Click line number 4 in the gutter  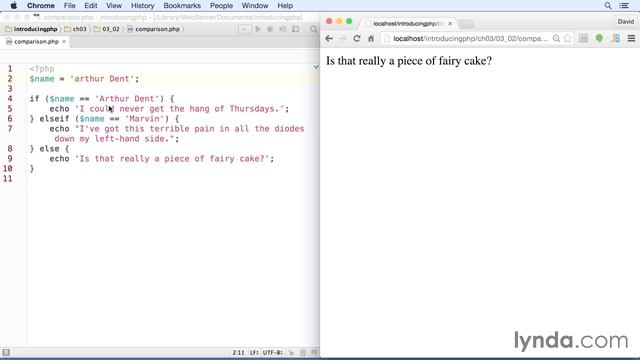pyautogui.click(x=10, y=99)
